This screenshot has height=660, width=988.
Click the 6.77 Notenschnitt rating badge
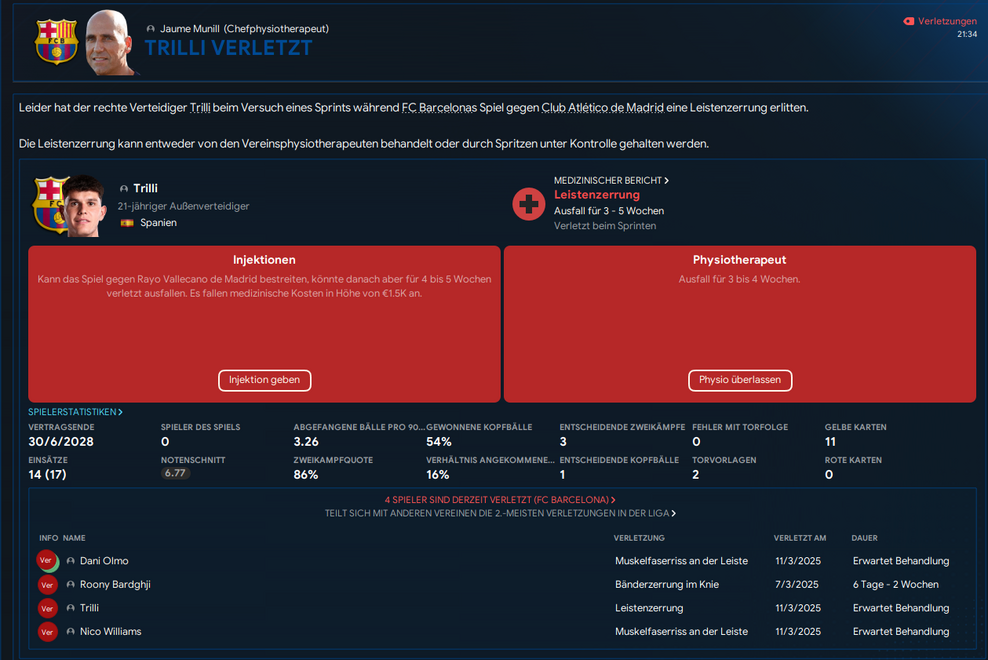click(x=175, y=473)
